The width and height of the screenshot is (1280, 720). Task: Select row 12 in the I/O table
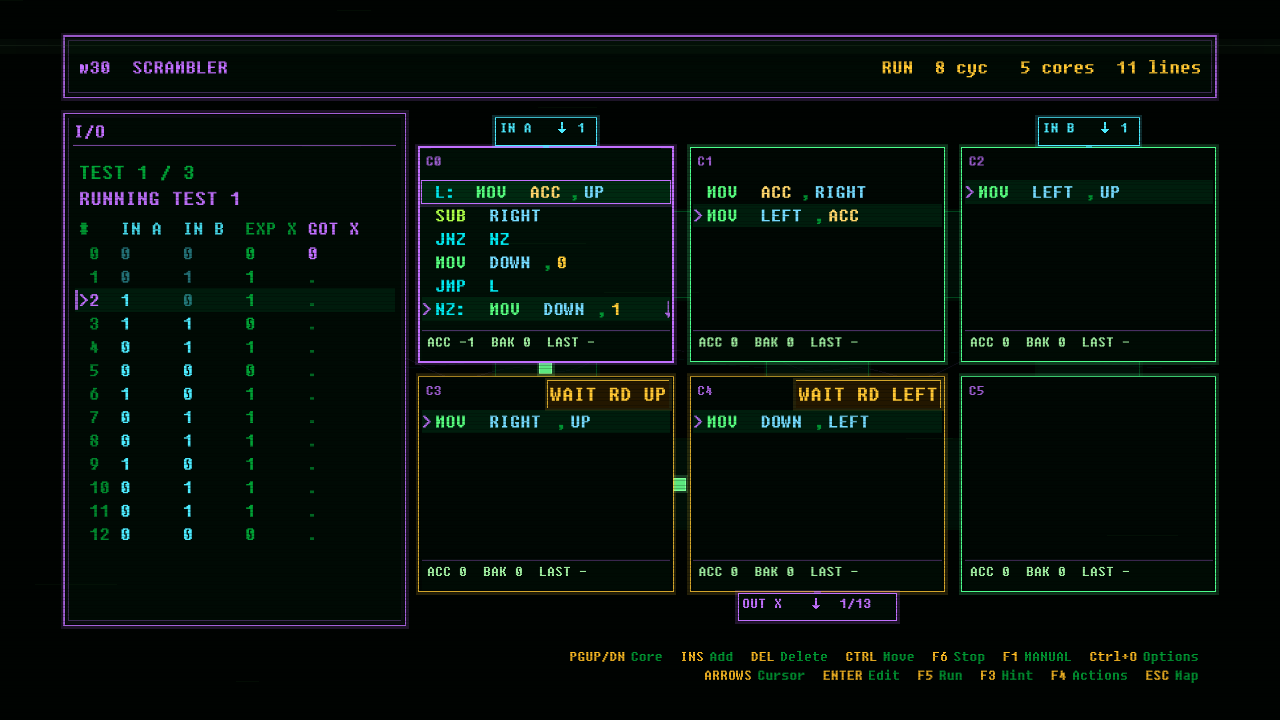click(235, 535)
